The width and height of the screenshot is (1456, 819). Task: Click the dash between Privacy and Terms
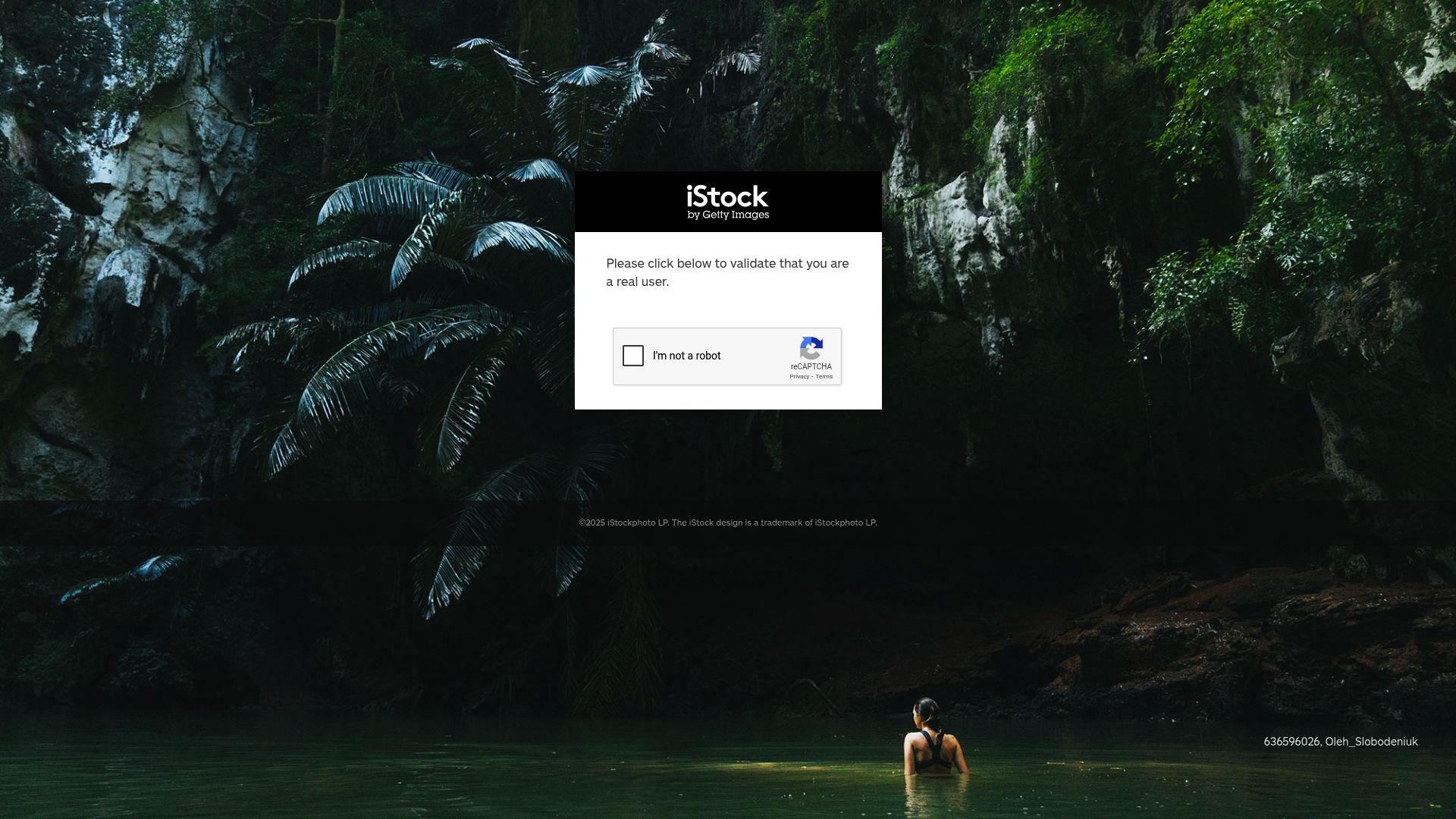pos(812,377)
